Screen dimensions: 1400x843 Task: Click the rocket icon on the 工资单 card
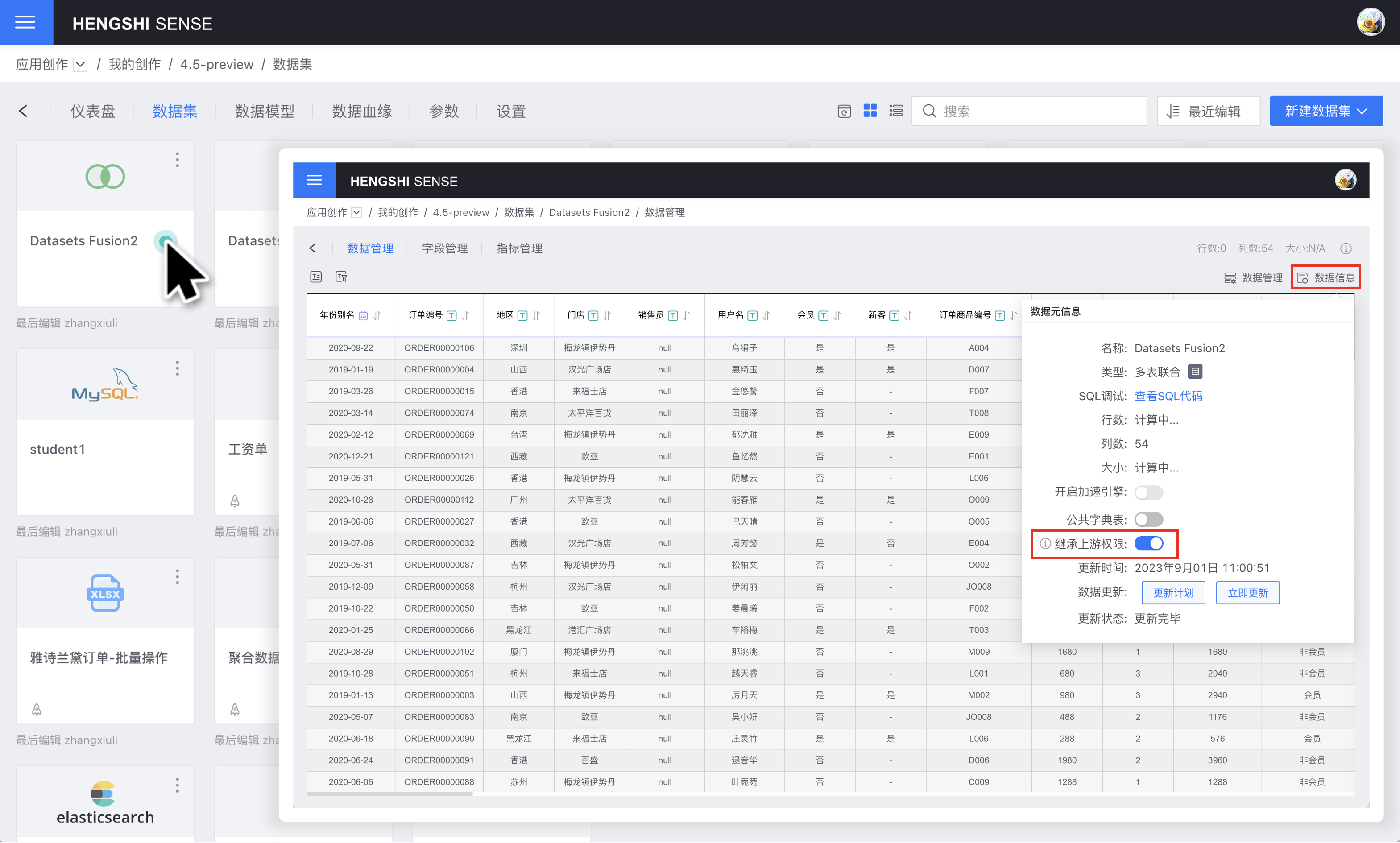(235, 500)
